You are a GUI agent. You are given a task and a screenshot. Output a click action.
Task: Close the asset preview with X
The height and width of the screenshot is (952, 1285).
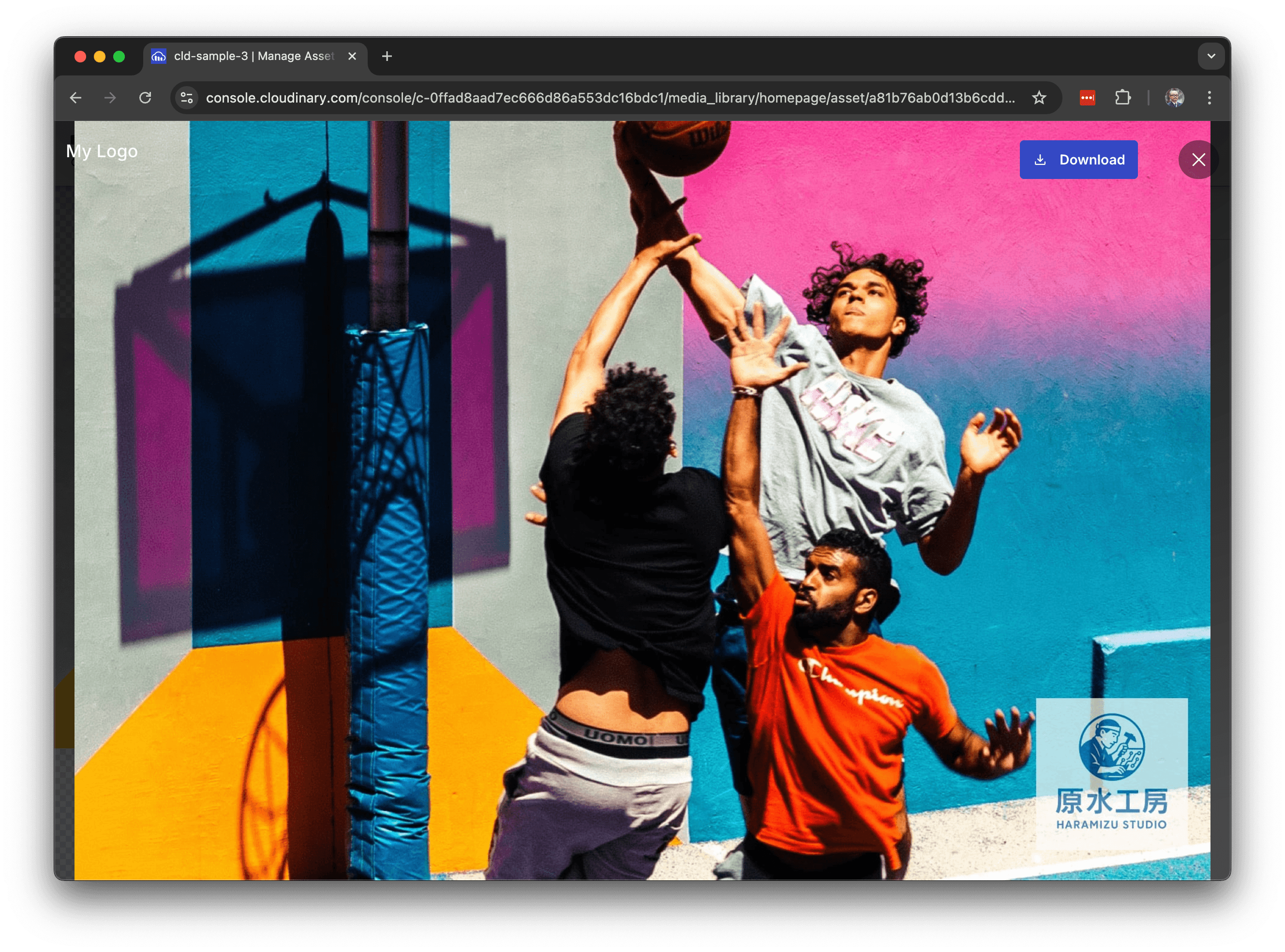(1198, 160)
